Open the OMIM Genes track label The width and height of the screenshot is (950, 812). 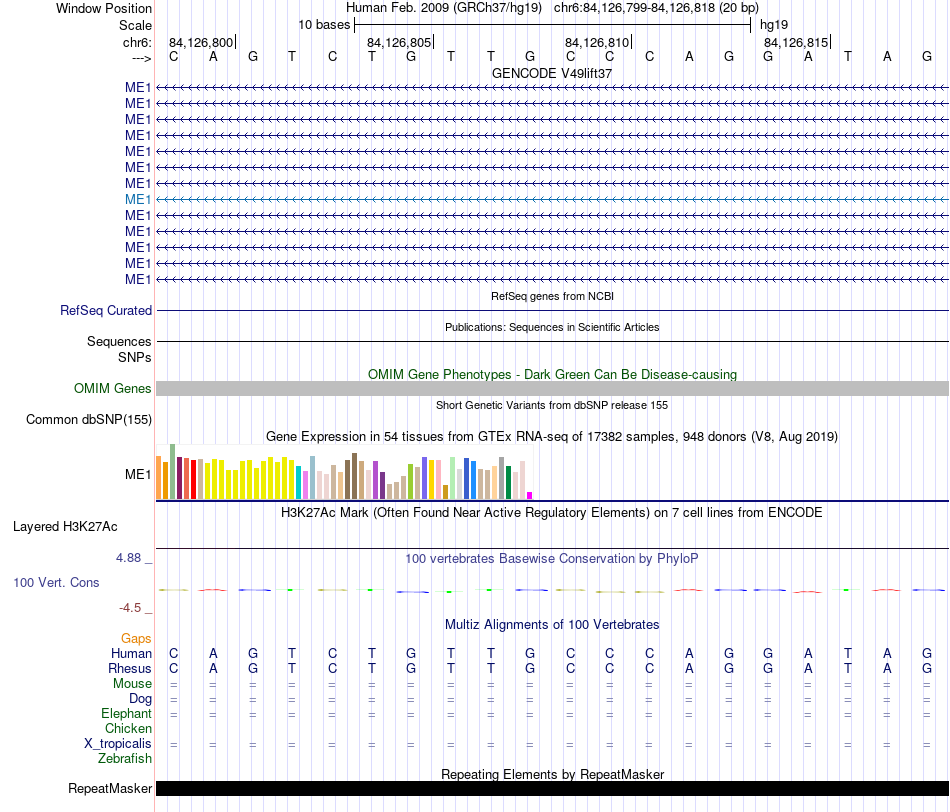coord(112,388)
